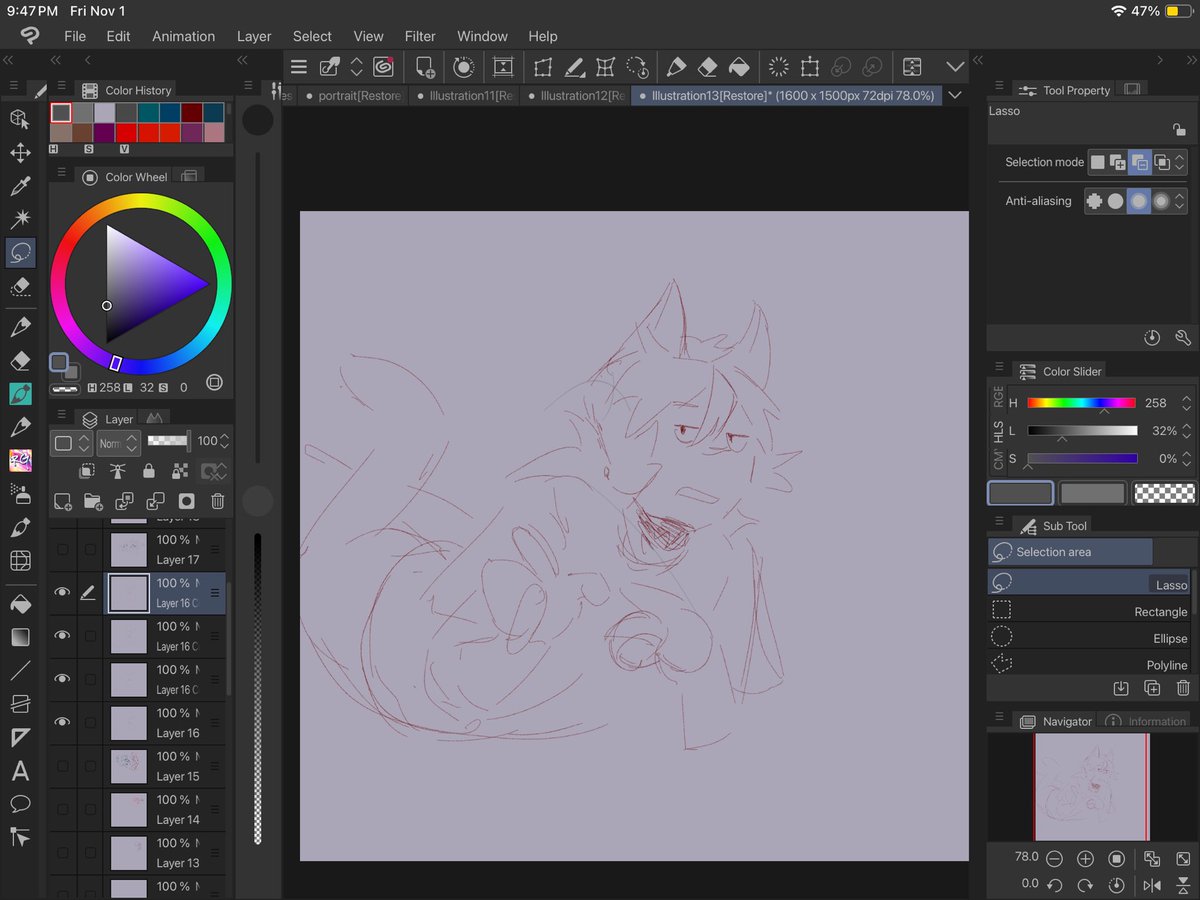This screenshot has width=1200, height=900.
Task: Click the New layer folder icon
Action: pos(93,501)
